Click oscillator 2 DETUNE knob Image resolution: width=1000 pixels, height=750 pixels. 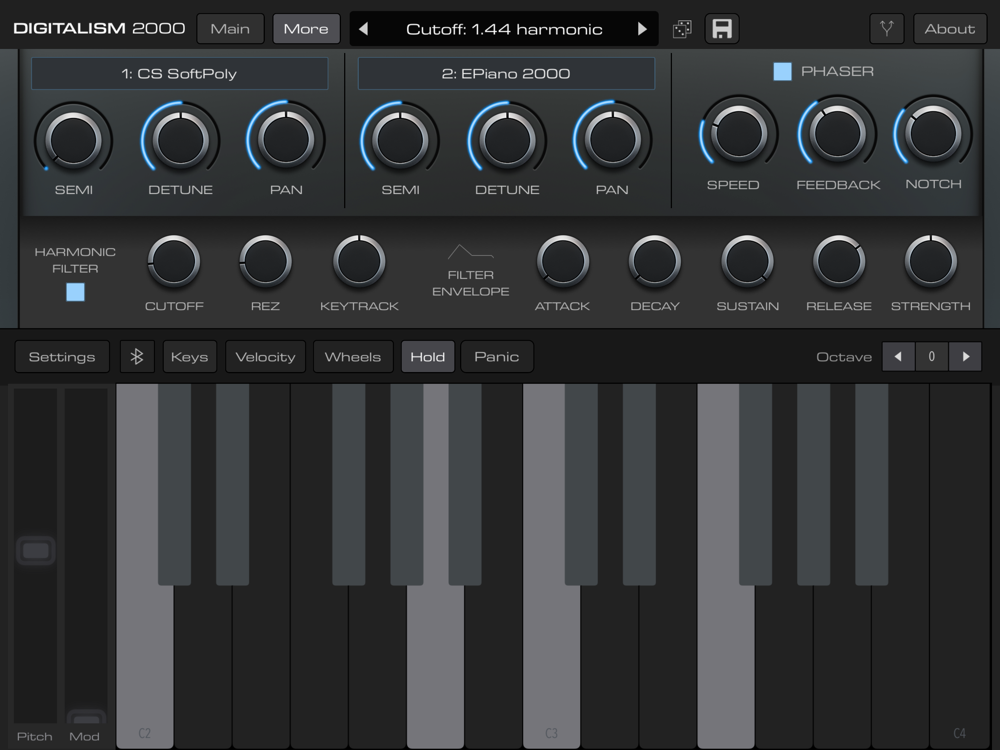tap(507, 139)
